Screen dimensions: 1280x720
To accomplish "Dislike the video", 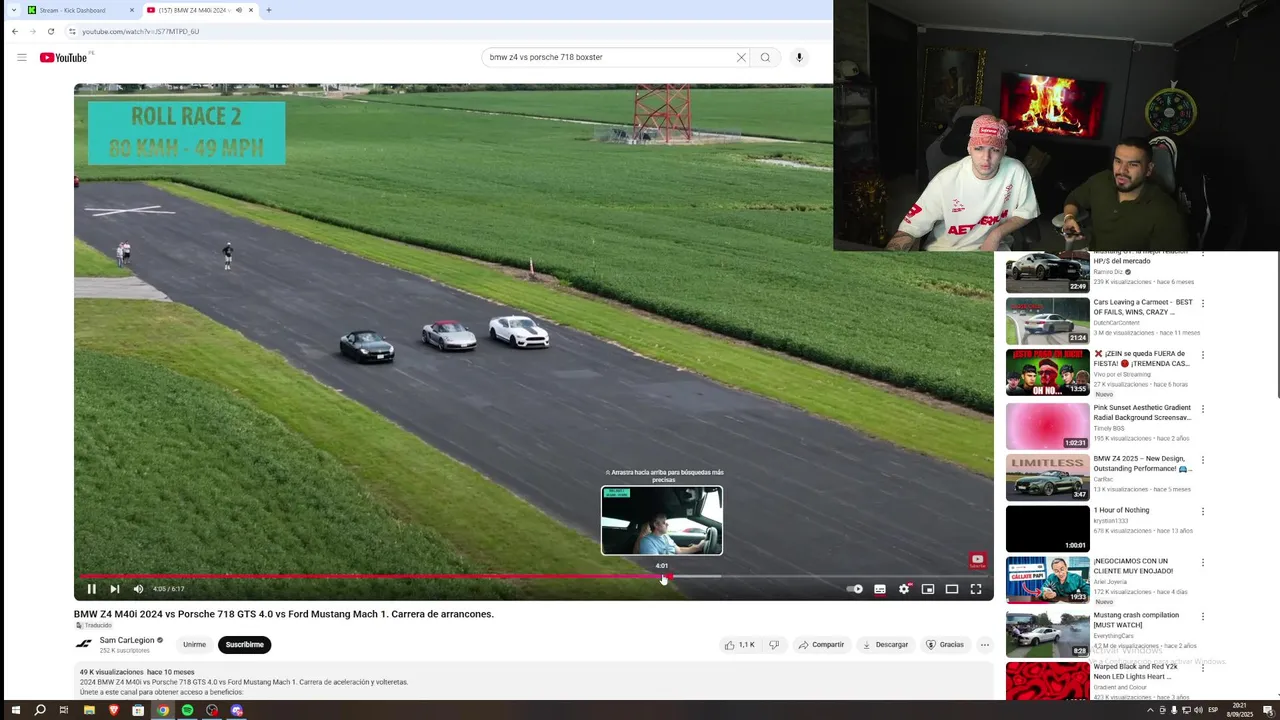I will tap(773, 645).
